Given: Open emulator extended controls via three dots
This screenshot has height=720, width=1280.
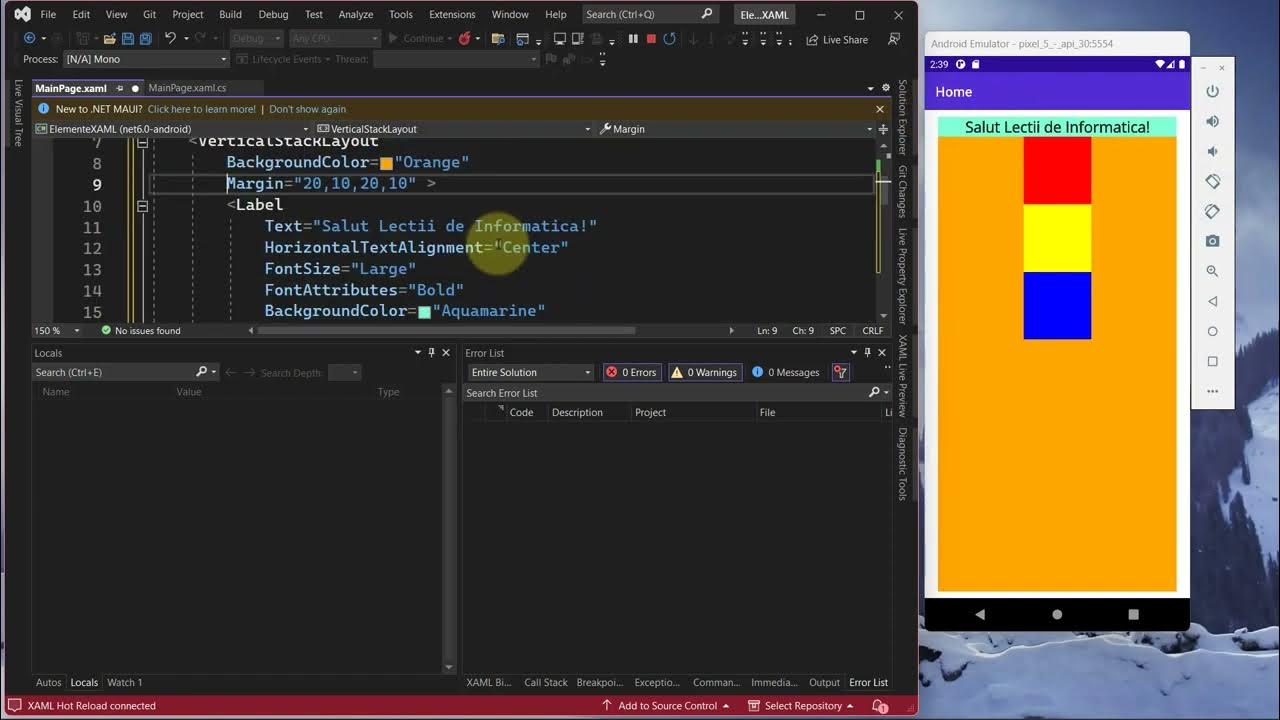Looking at the screenshot, I should [x=1213, y=391].
